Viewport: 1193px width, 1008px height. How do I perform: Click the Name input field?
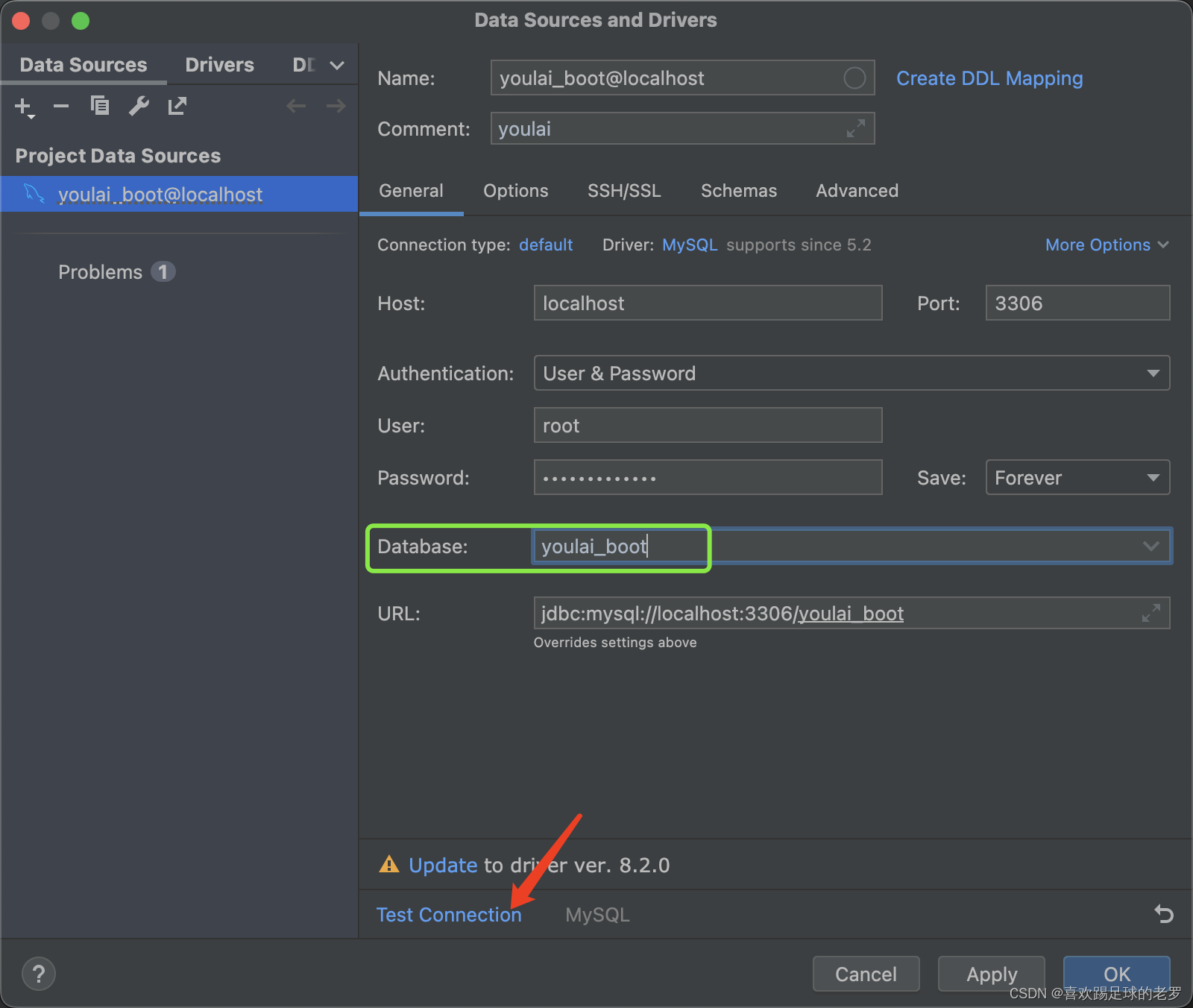pyautogui.click(x=682, y=78)
